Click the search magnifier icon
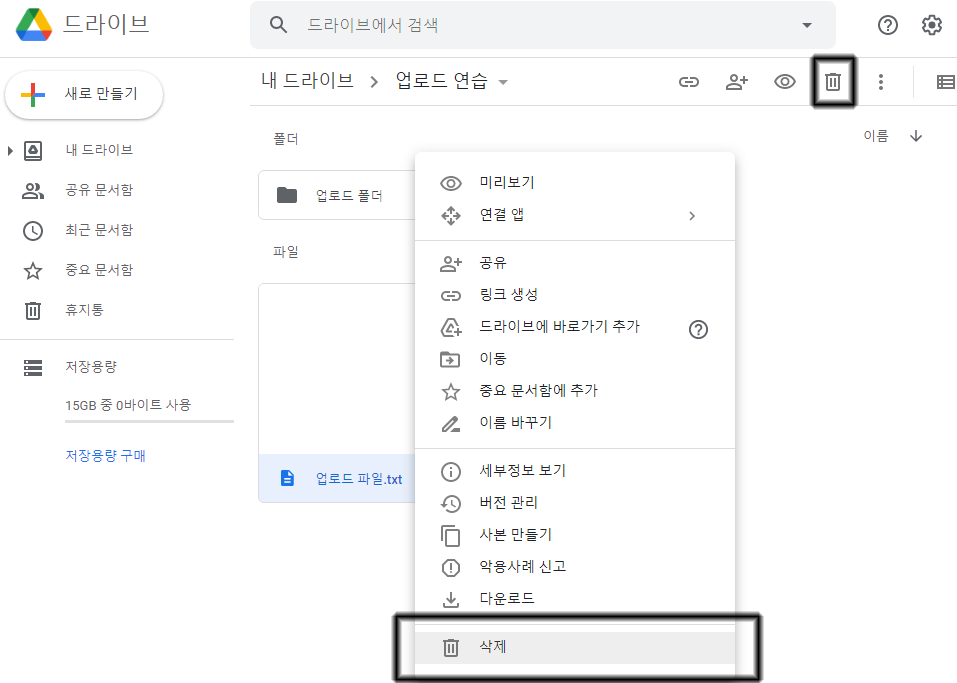957x683 pixels. click(278, 25)
